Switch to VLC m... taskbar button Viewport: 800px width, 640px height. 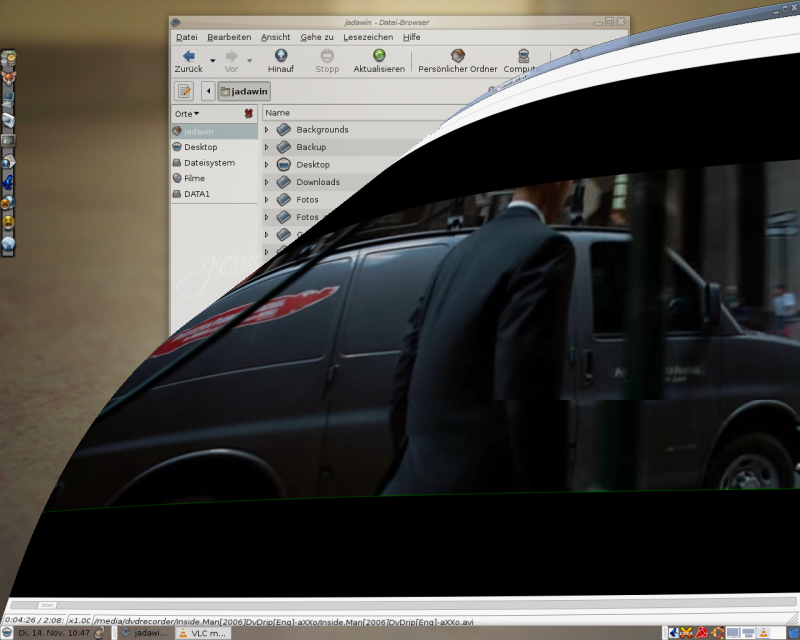click(202, 633)
